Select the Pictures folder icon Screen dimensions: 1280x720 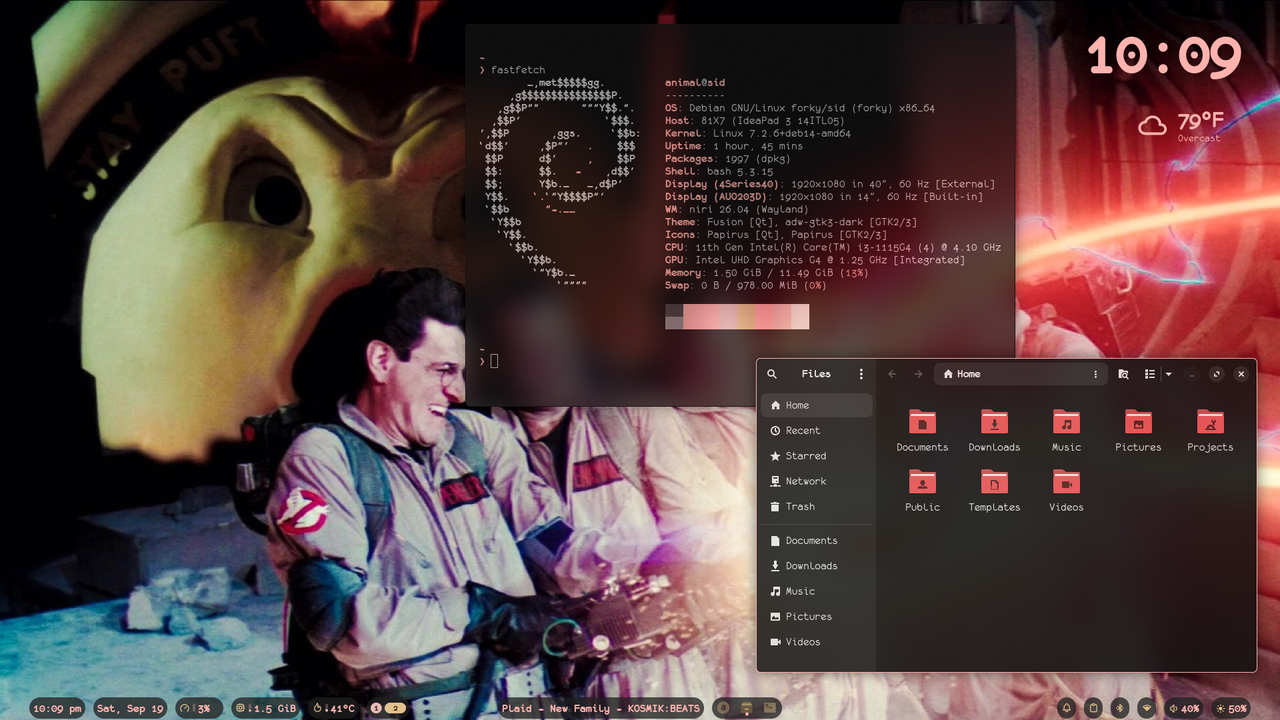point(1138,421)
